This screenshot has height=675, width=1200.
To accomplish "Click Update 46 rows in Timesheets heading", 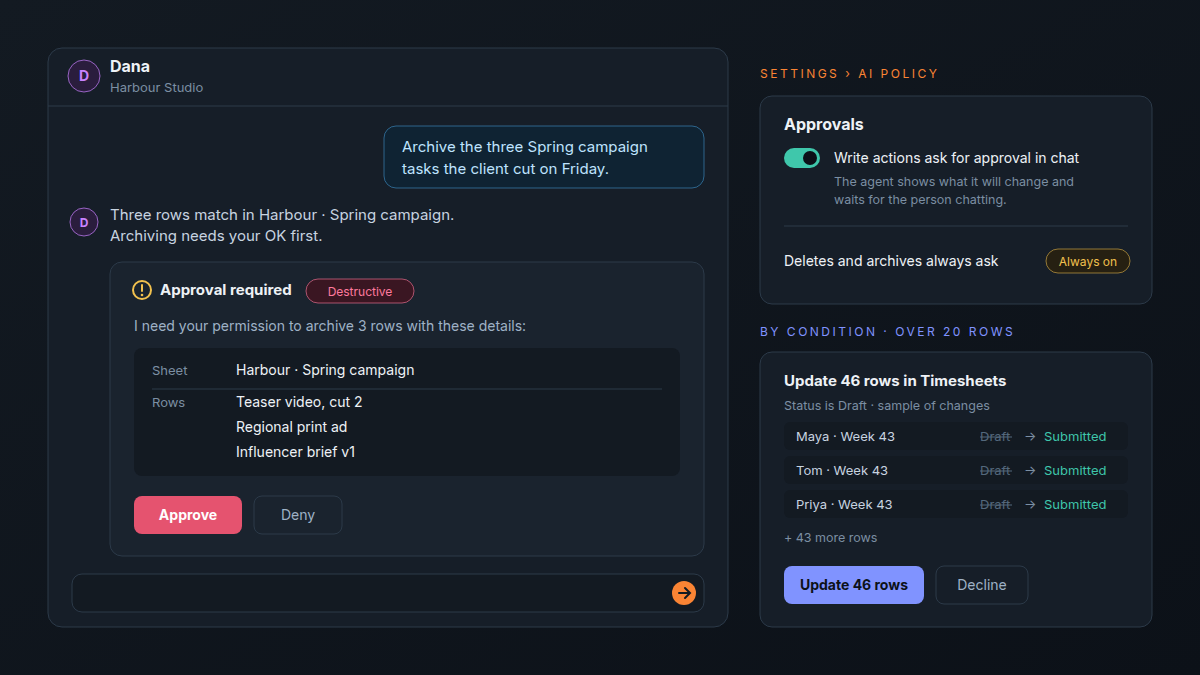I will point(895,381).
